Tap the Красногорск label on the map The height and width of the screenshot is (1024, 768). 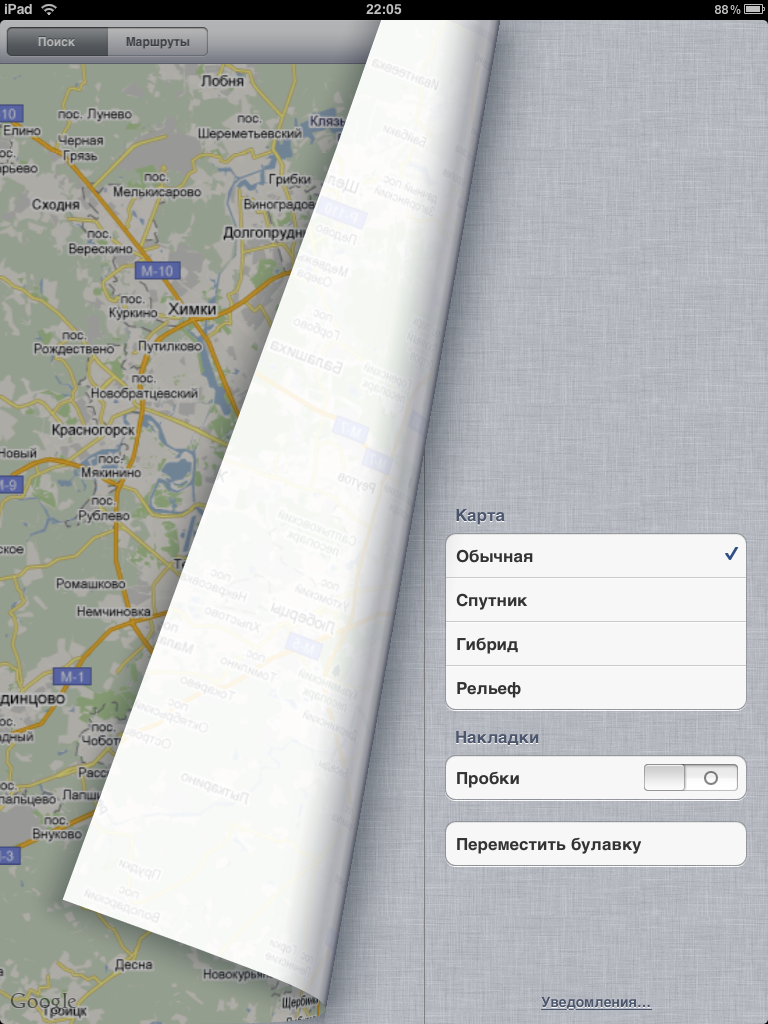[x=92, y=429]
